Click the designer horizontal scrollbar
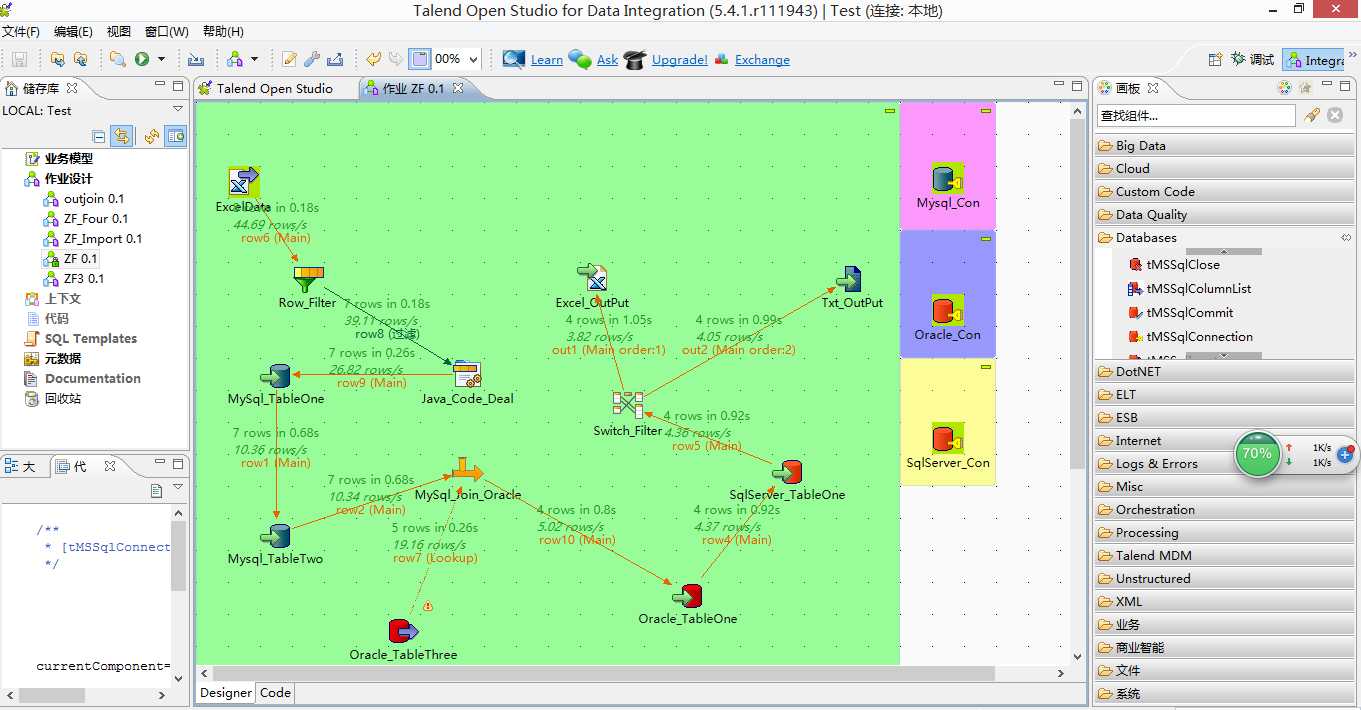The height and width of the screenshot is (710, 1361). click(604, 674)
